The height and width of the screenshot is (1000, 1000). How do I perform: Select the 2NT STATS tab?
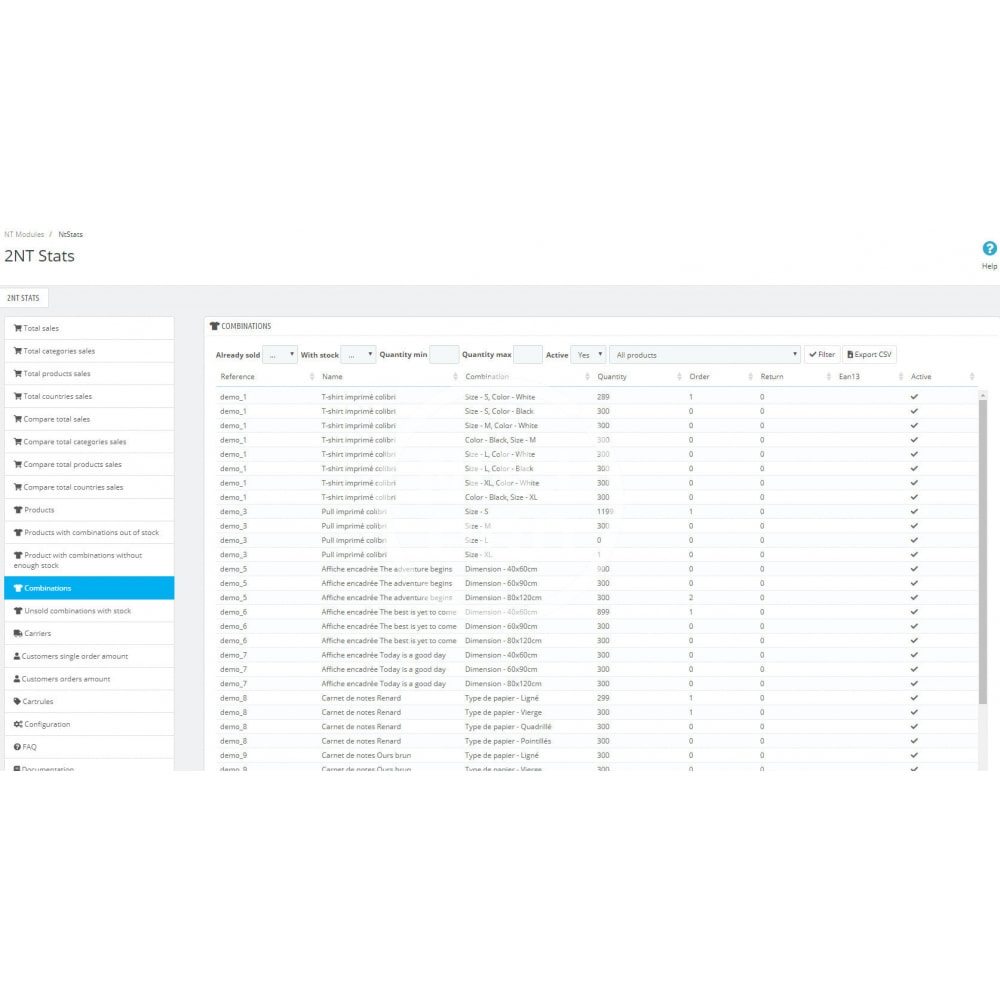click(x=24, y=298)
